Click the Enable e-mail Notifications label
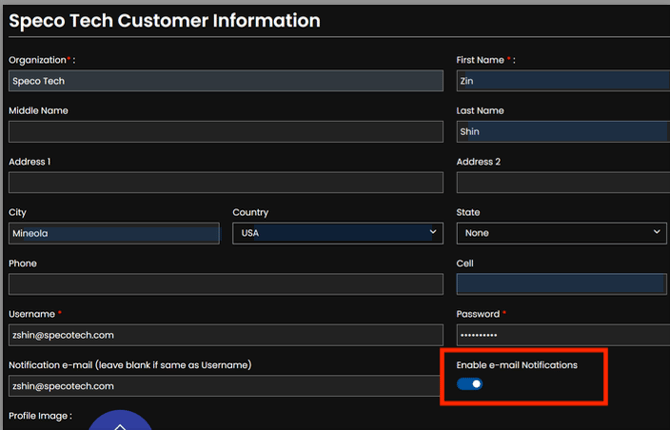This screenshot has width=670, height=430. 517,365
